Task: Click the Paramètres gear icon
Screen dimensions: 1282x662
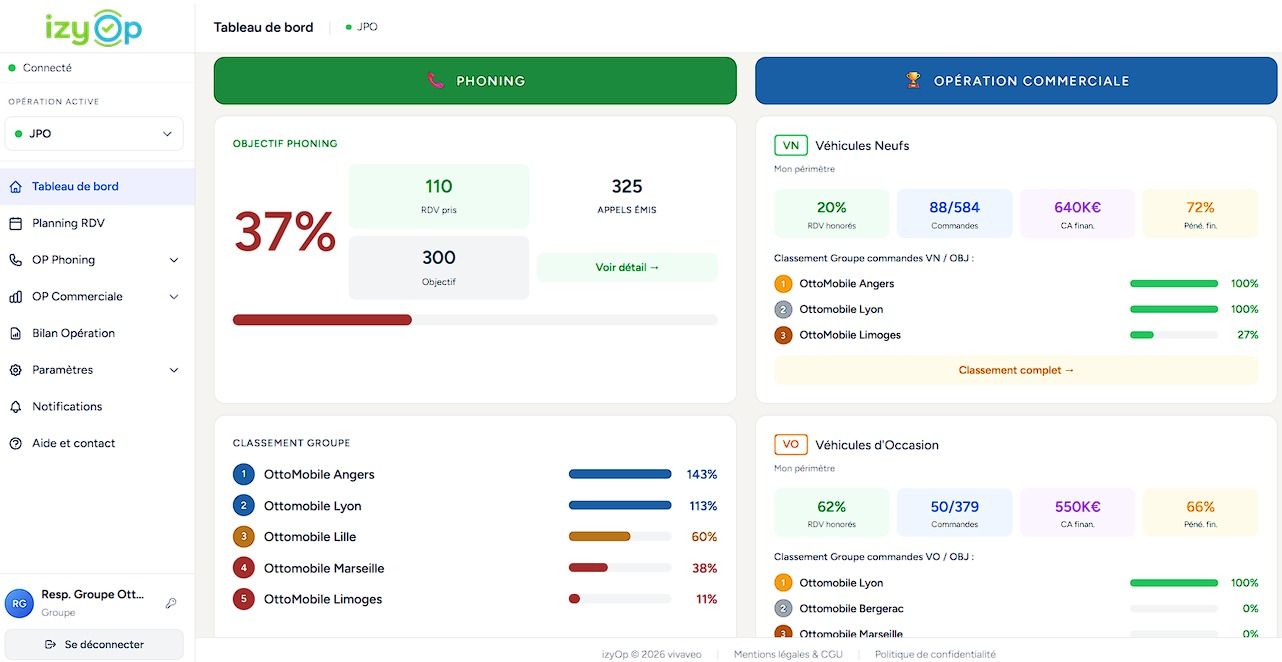Action: [15, 370]
